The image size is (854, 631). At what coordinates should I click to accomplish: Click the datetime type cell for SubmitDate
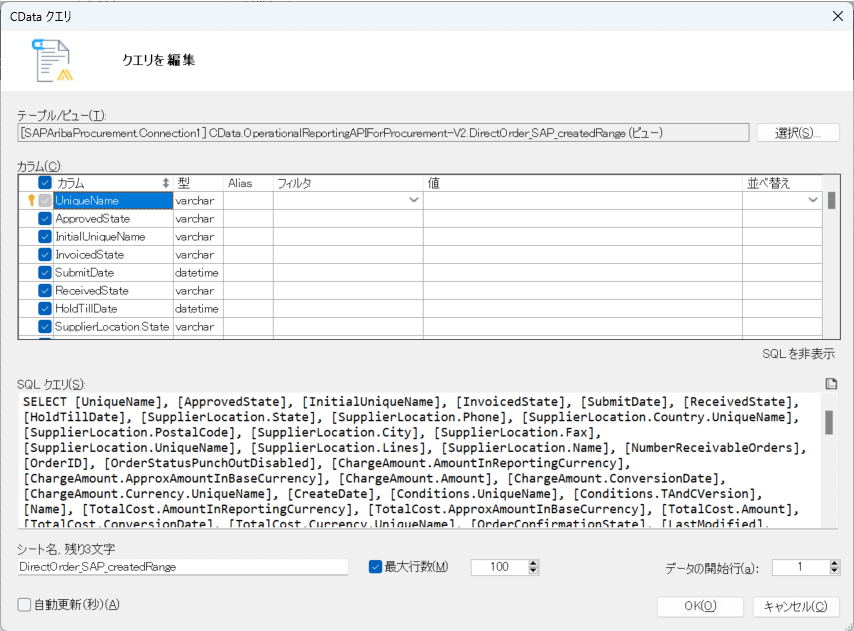(x=198, y=273)
